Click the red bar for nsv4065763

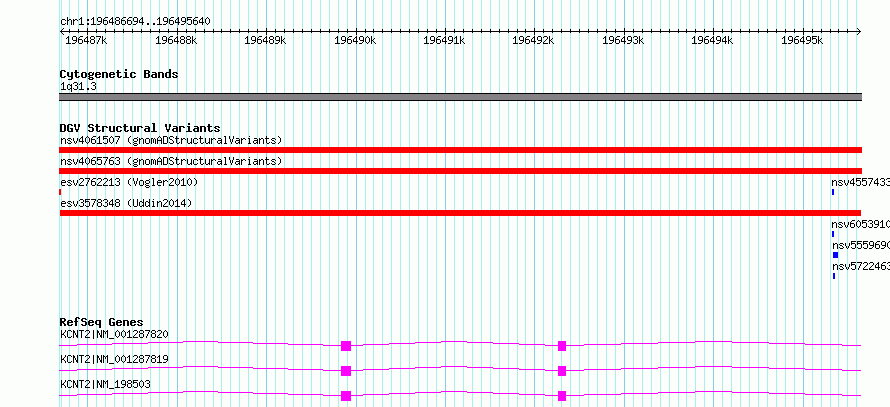pyautogui.click(x=460, y=171)
